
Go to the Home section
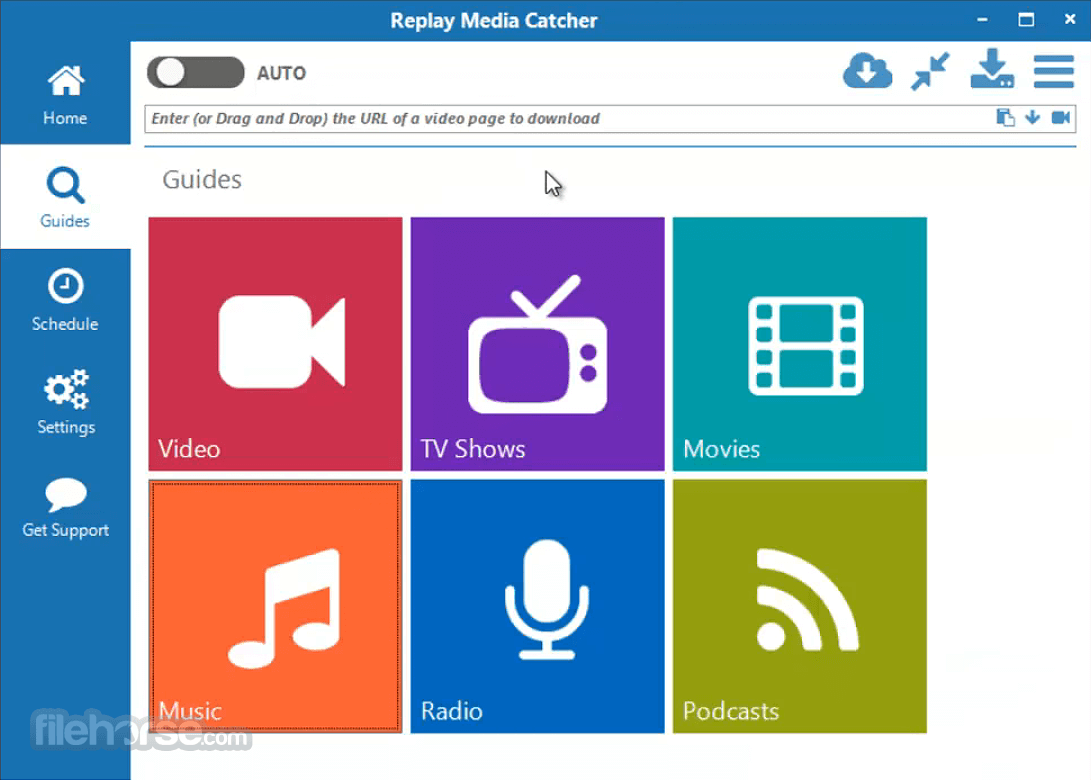[x=65, y=93]
